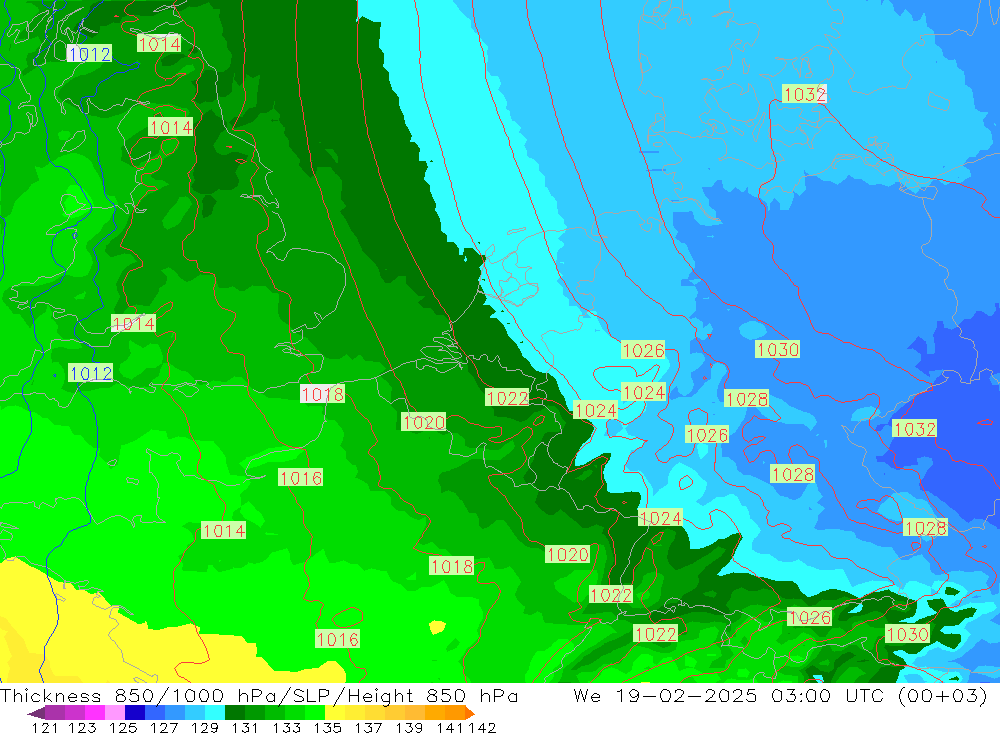Image resolution: width=1000 pixels, height=733 pixels.
Task: Click the 1018 label left of lower 1020
Action: pos(452,566)
